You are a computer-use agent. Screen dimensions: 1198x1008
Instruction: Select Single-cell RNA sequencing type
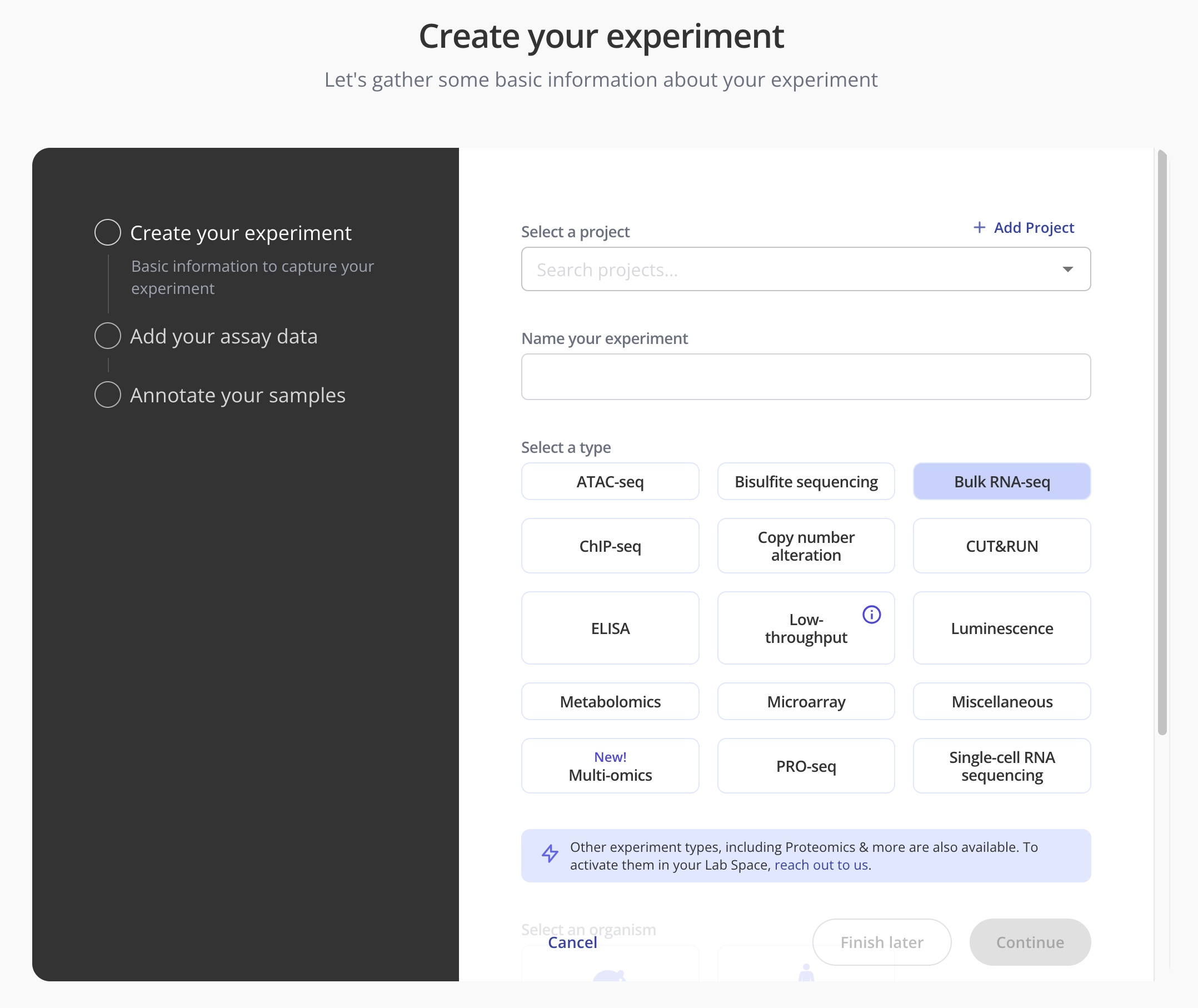[1001, 766]
